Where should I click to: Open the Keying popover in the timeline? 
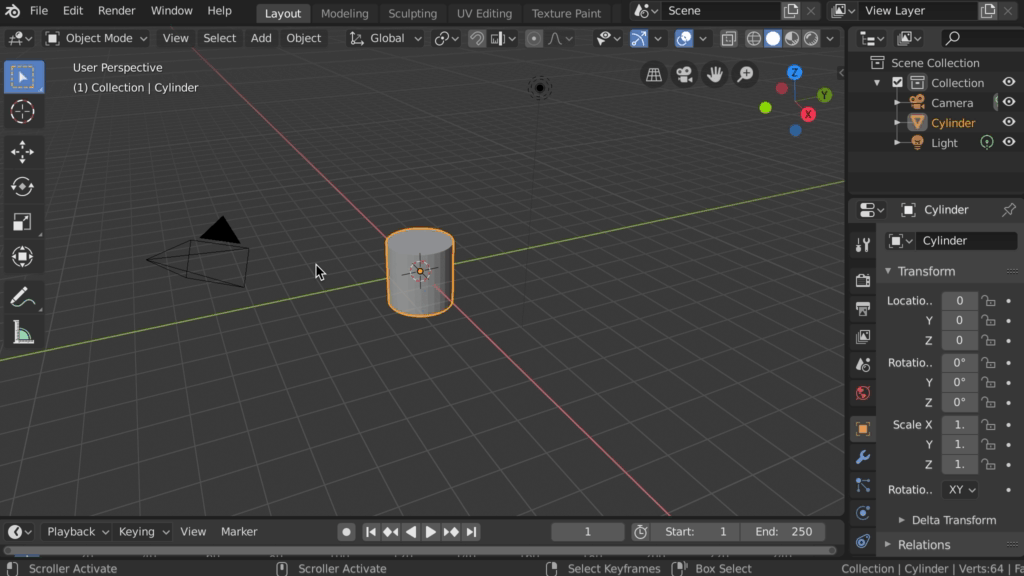(x=144, y=532)
